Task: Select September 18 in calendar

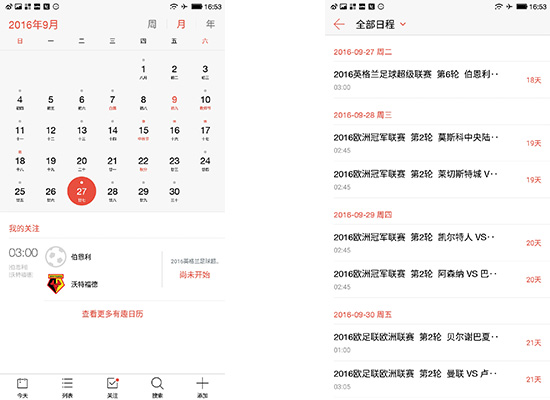Action: click(20, 161)
